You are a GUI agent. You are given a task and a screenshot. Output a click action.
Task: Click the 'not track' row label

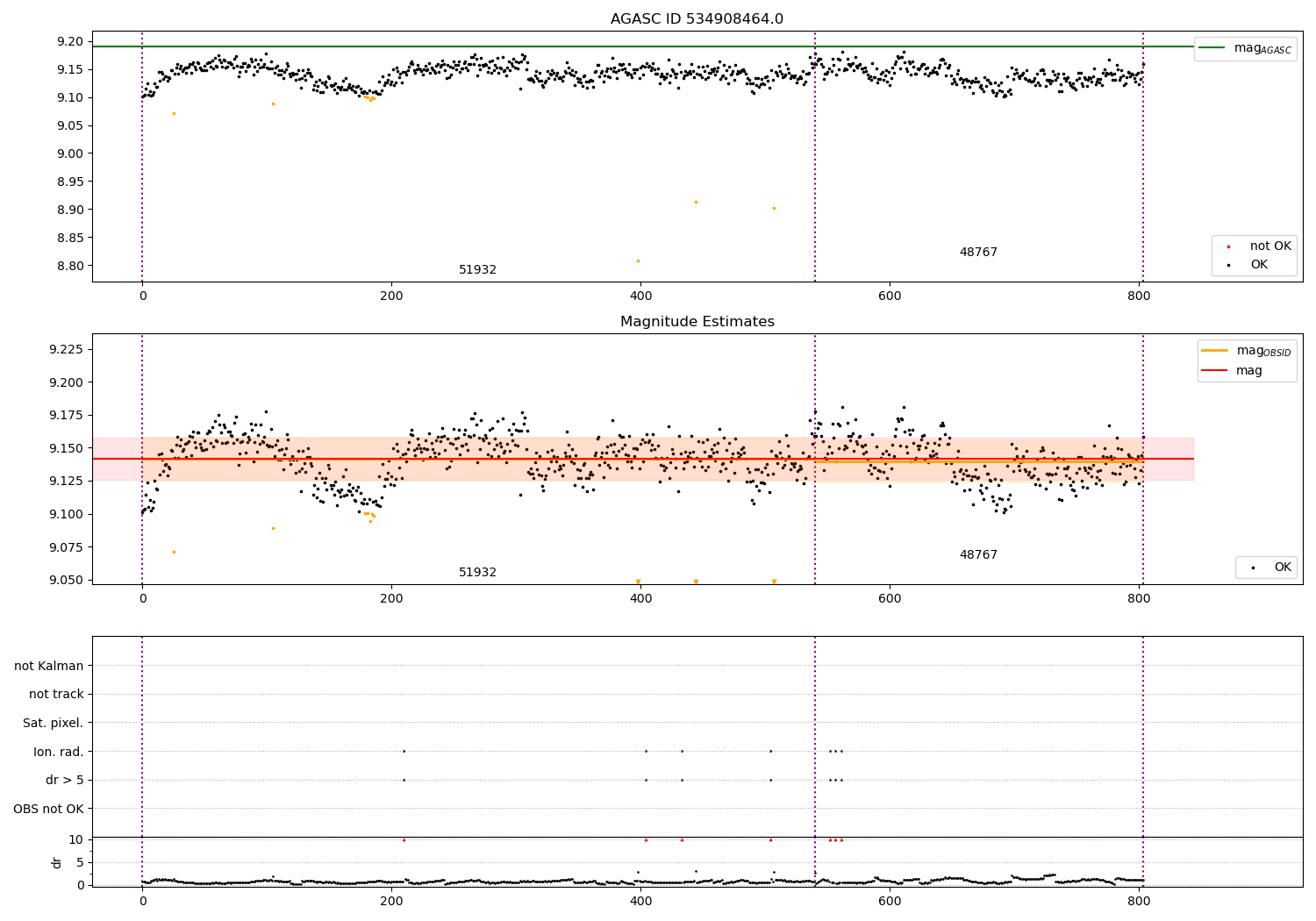point(56,694)
